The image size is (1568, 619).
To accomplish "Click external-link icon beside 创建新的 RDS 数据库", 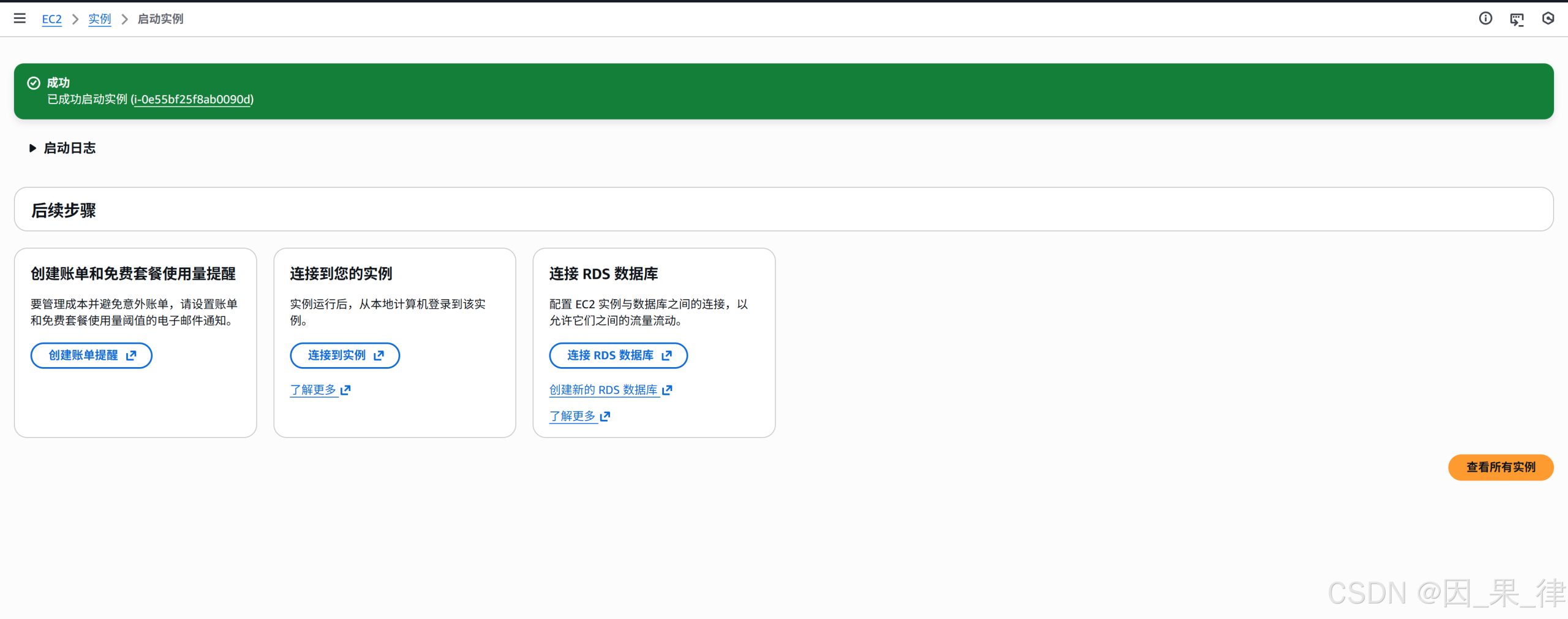I will tap(667, 390).
